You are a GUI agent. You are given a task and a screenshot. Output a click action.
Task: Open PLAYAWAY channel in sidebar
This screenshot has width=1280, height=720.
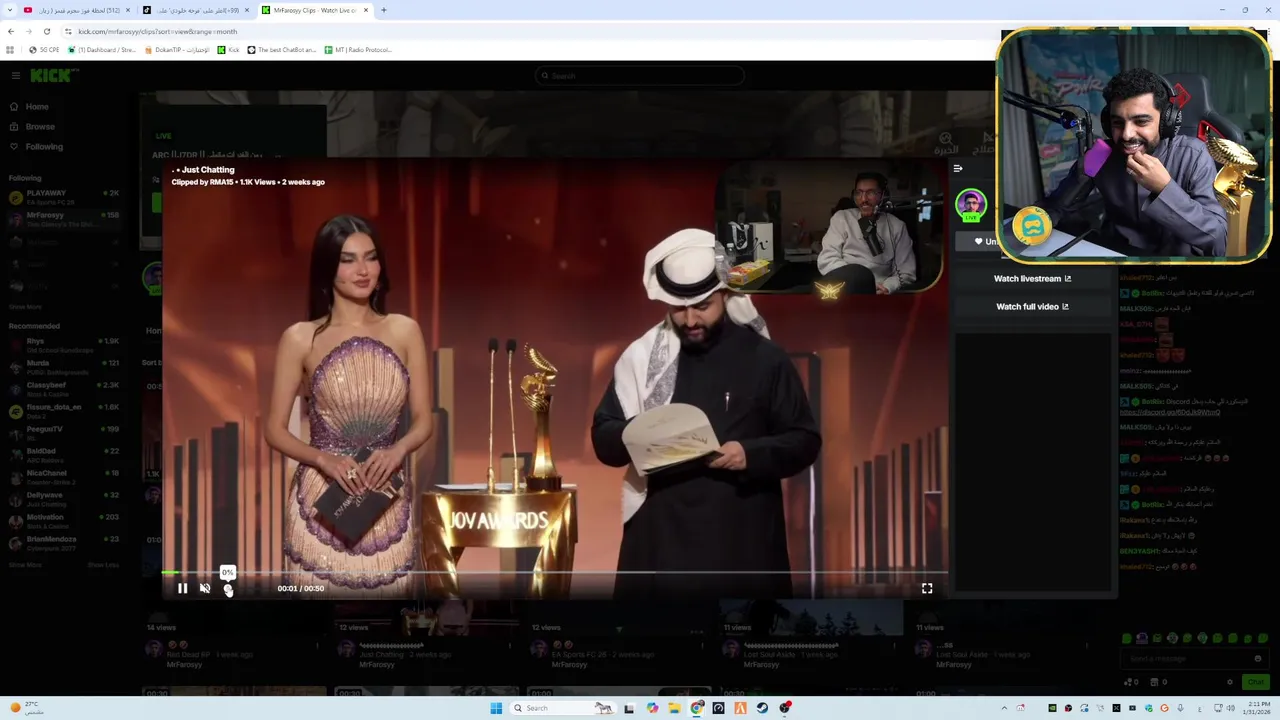[64, 197]
